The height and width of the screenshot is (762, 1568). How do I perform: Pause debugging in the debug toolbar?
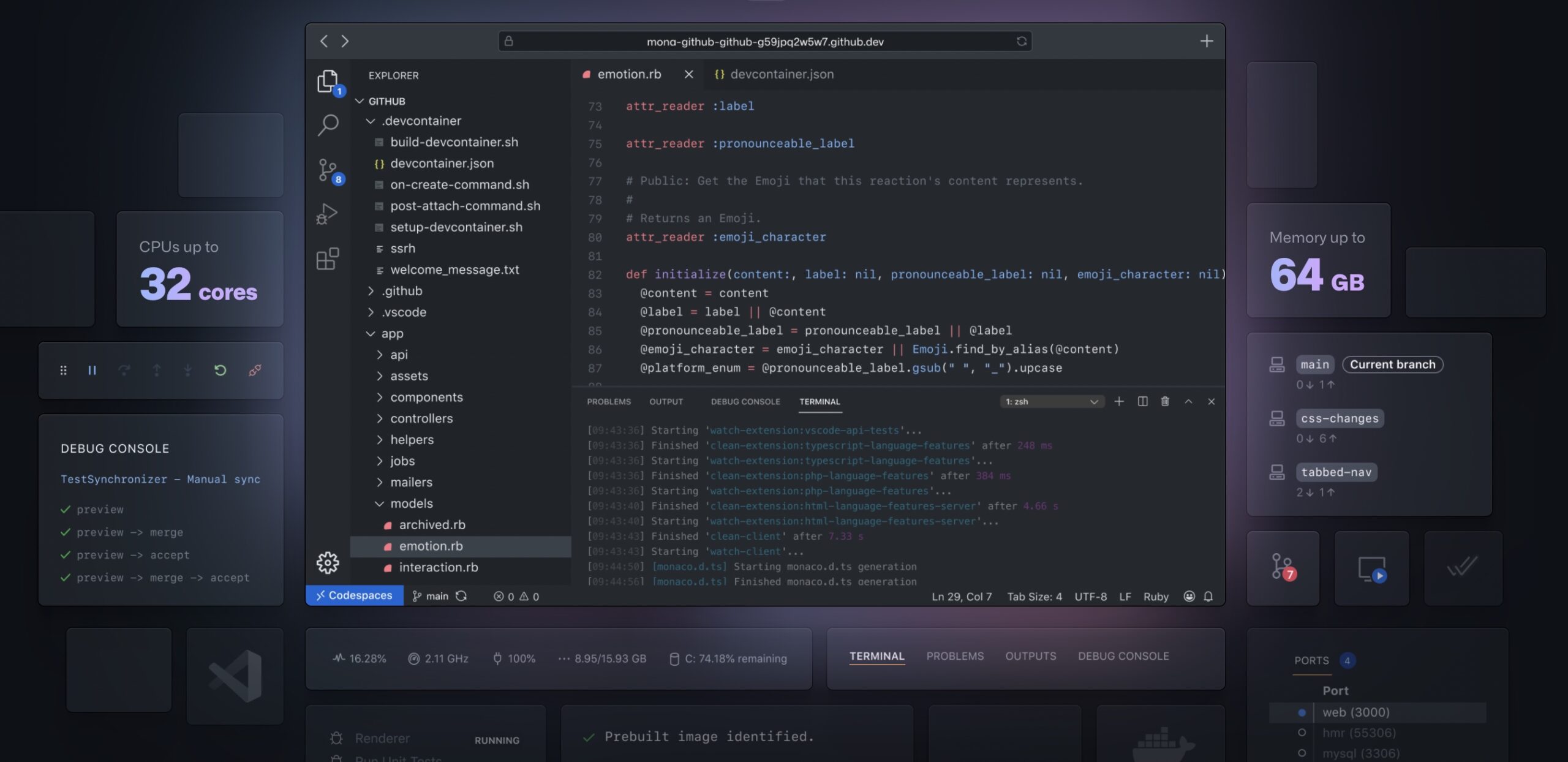coord(92,370)
